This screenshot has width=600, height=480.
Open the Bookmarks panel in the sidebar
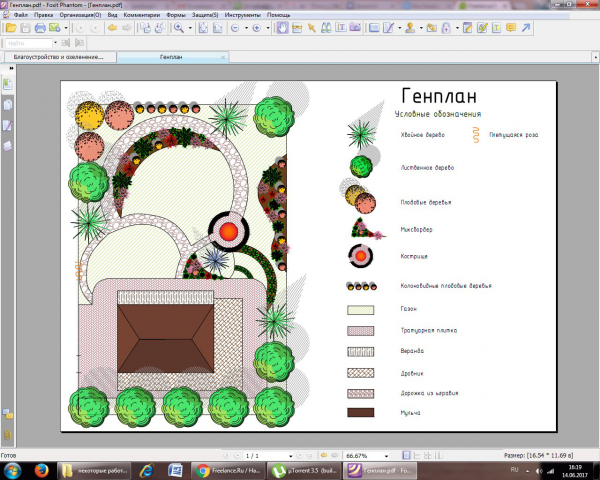click(x=8, y=84)
